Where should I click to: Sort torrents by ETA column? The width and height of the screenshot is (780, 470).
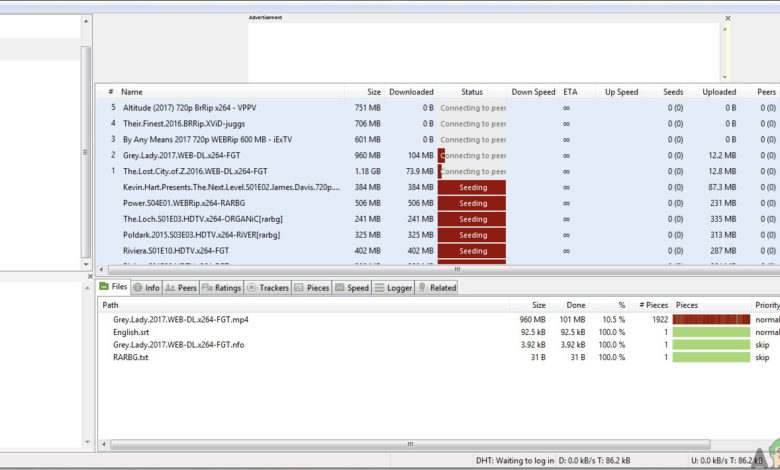570,92
